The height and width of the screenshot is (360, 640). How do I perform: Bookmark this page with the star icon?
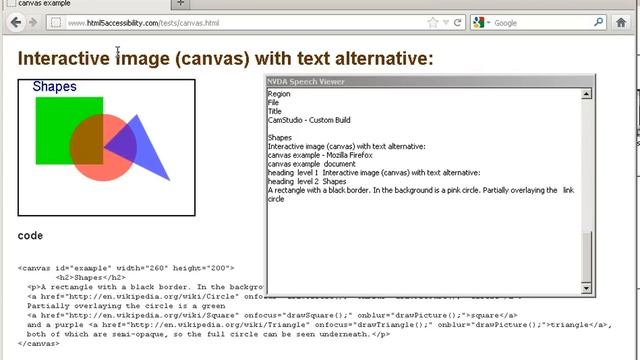(x=433, y=23)
